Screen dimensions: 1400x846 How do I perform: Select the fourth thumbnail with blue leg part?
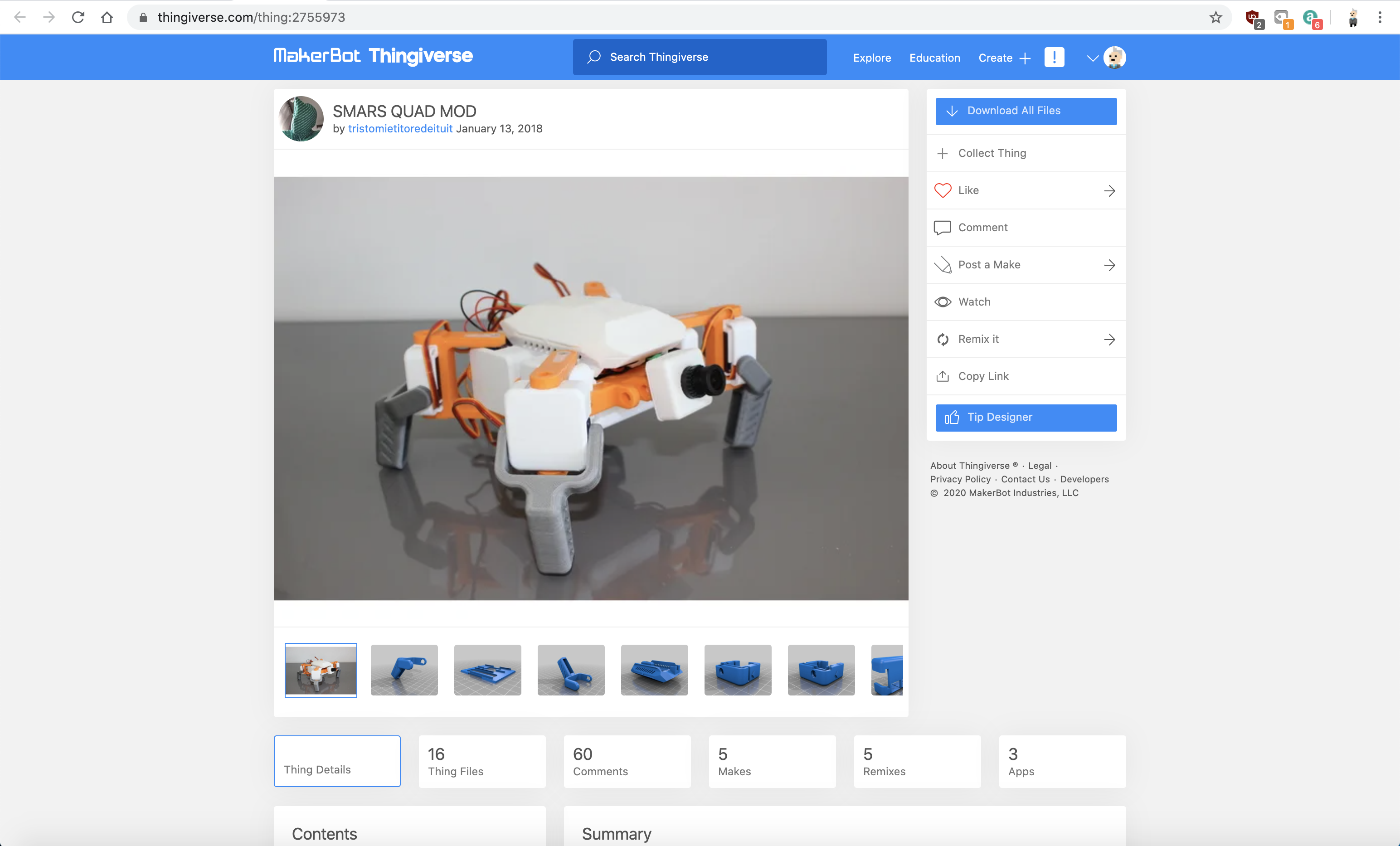point(571,670)
